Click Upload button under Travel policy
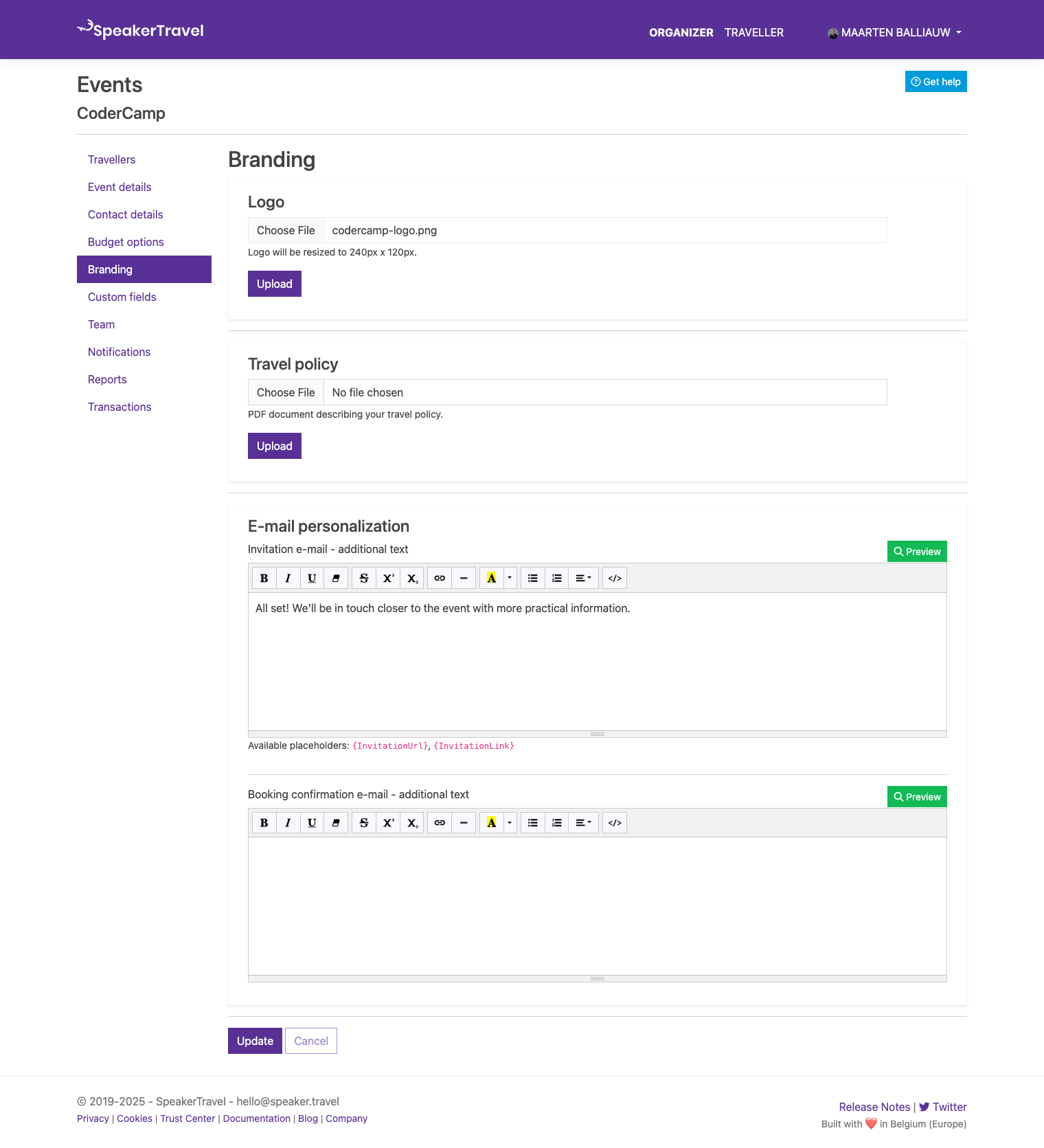 274,446
